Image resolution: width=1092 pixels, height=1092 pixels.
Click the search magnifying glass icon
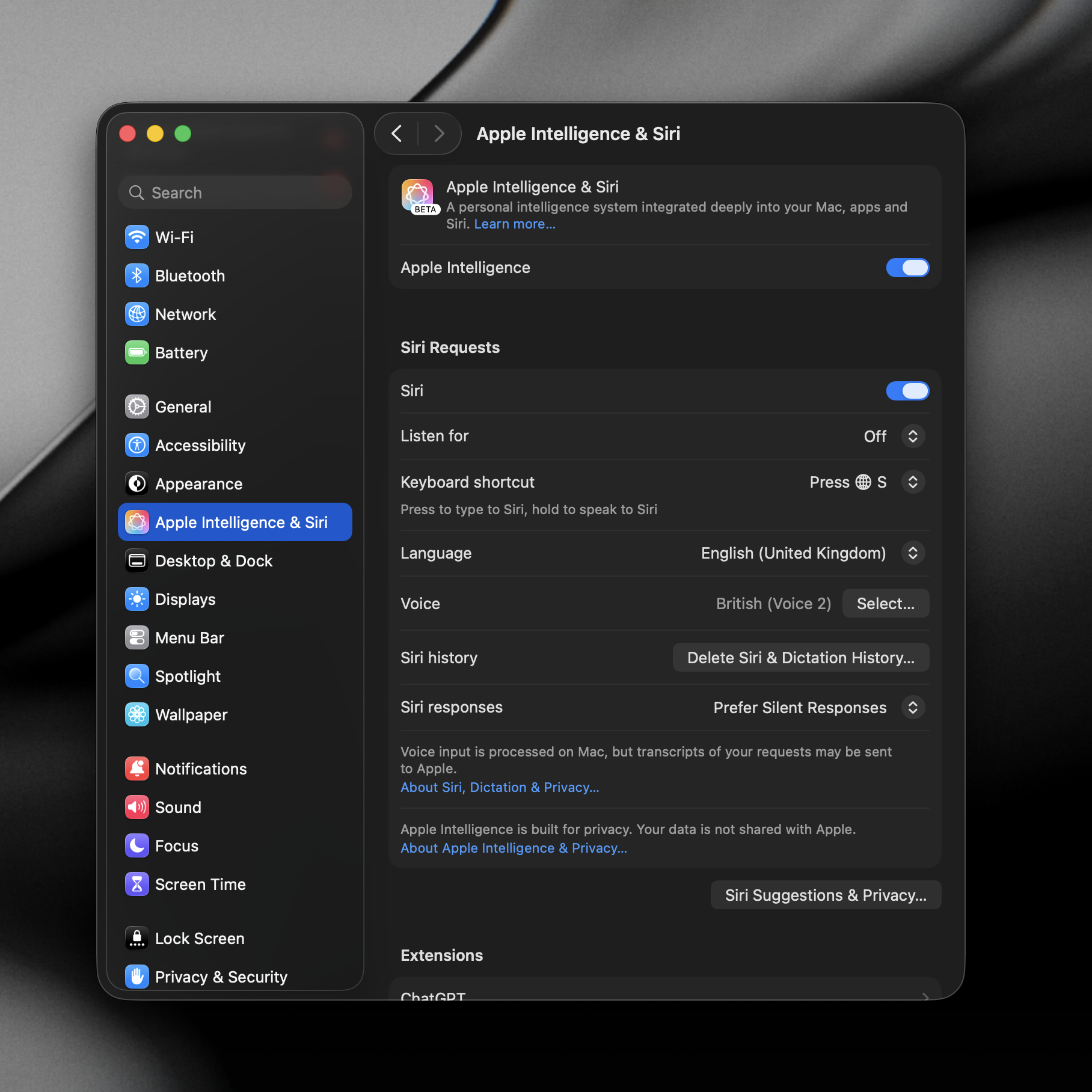pyautogui.click(x=137, y=192)
